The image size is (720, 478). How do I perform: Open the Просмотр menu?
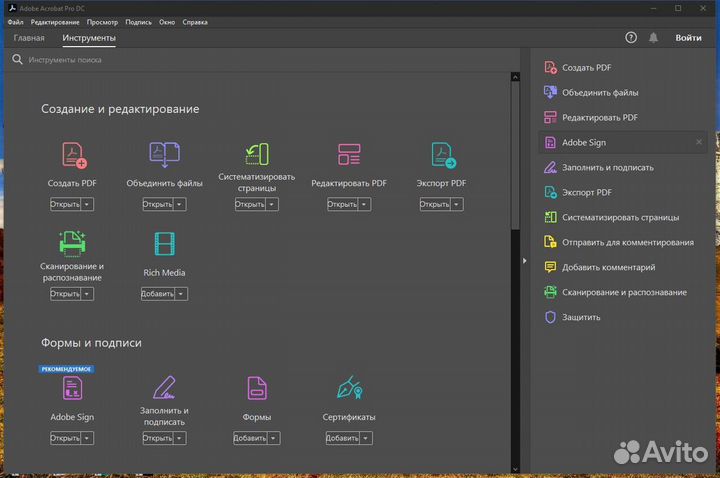click(102, 22)
